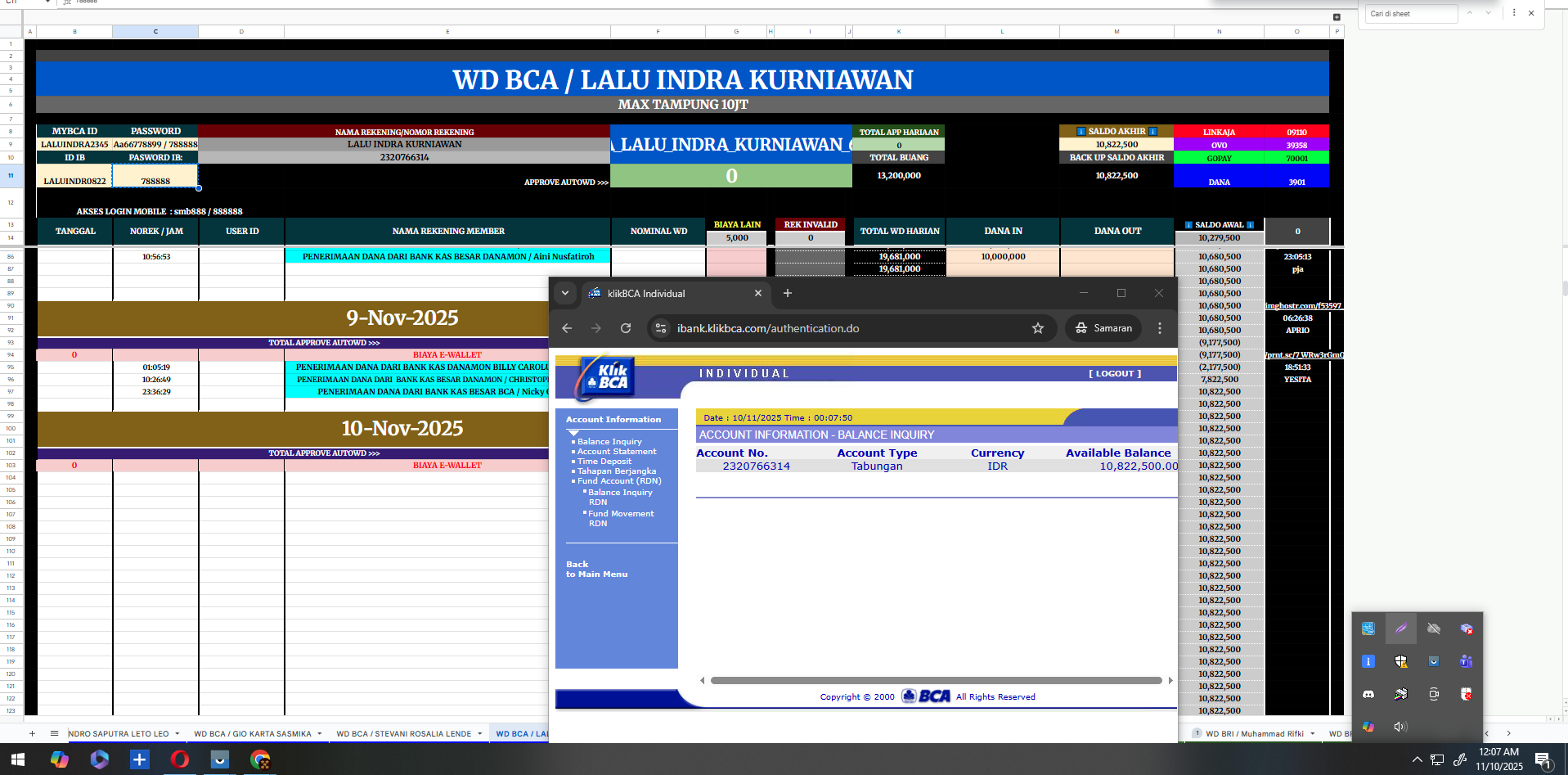This screenshot has height=775, width=1568.
Task: Select the column C header in spreadsheet
Action: [155, 31]
